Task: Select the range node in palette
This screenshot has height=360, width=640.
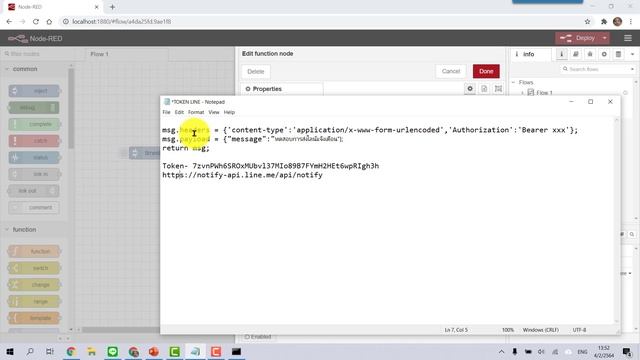Action: [x=34, y=302]
